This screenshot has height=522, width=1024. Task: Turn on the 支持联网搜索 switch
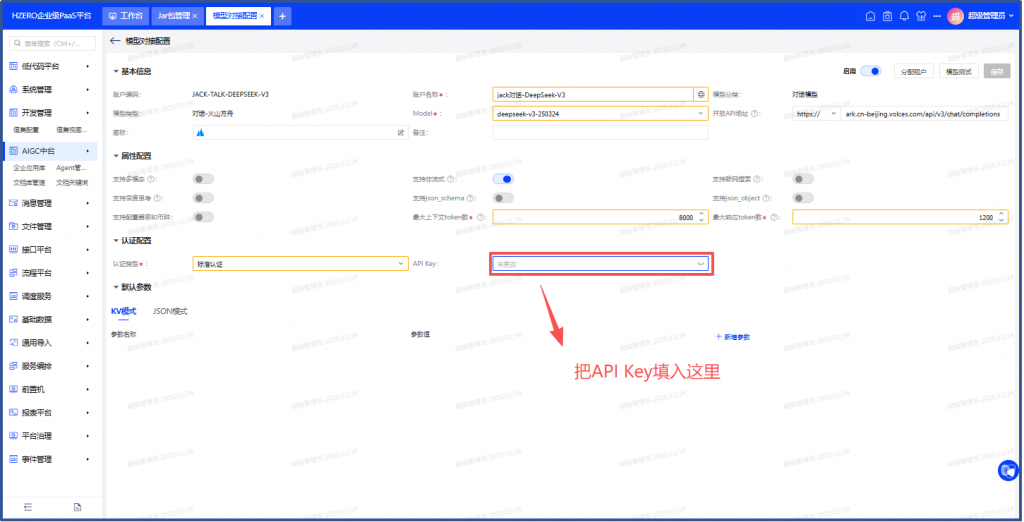click(x=803, y=179)
